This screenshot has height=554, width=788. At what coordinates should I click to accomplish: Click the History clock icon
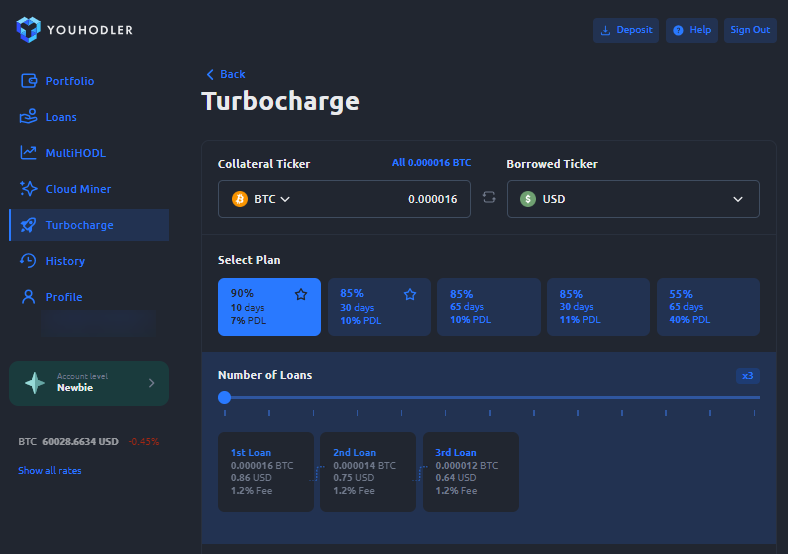29,261
